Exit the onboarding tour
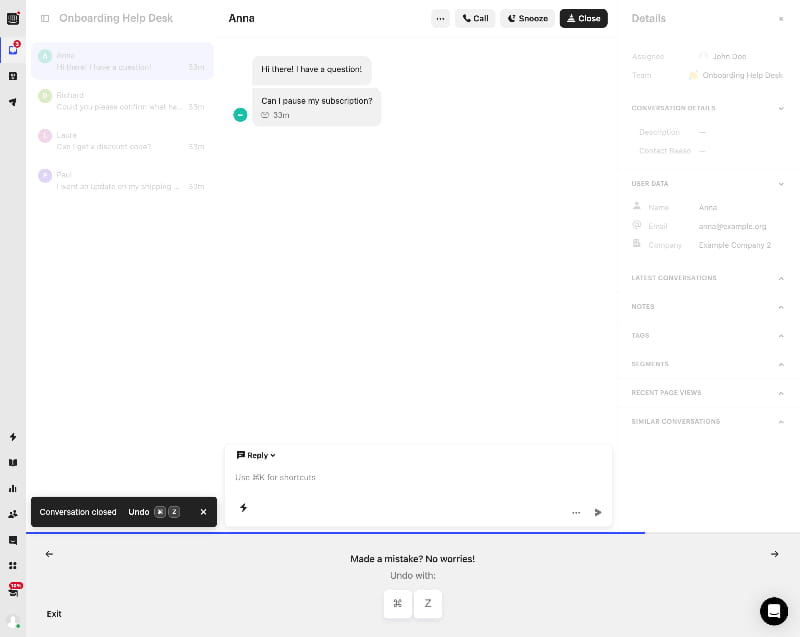 pyautogui.click(x=54, y=614)
